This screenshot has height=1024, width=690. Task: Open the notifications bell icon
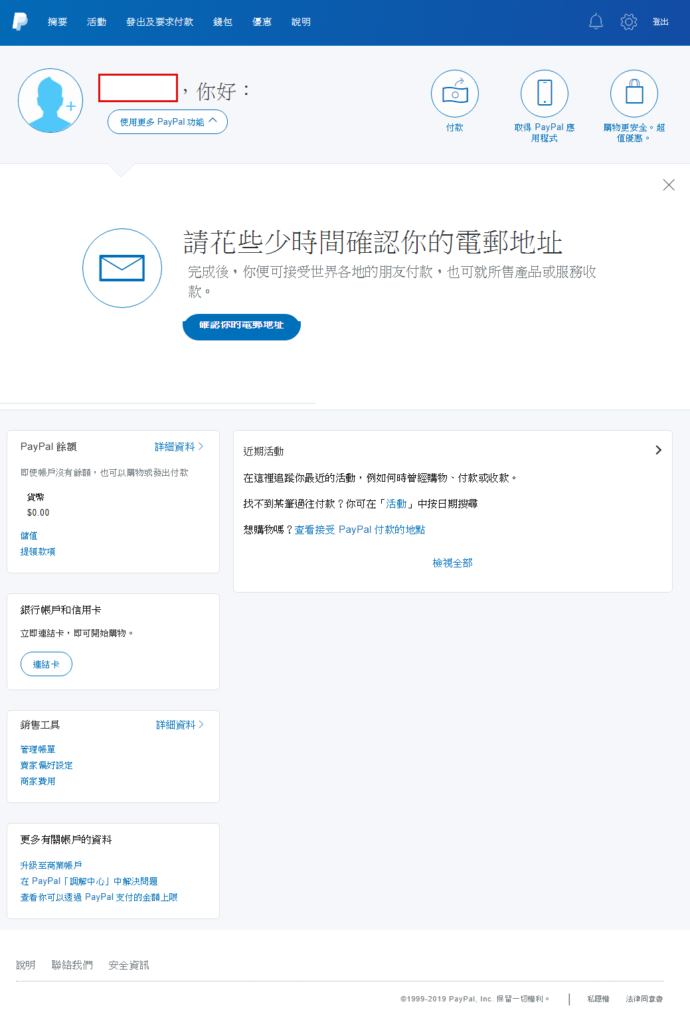[x=596, y=22]
